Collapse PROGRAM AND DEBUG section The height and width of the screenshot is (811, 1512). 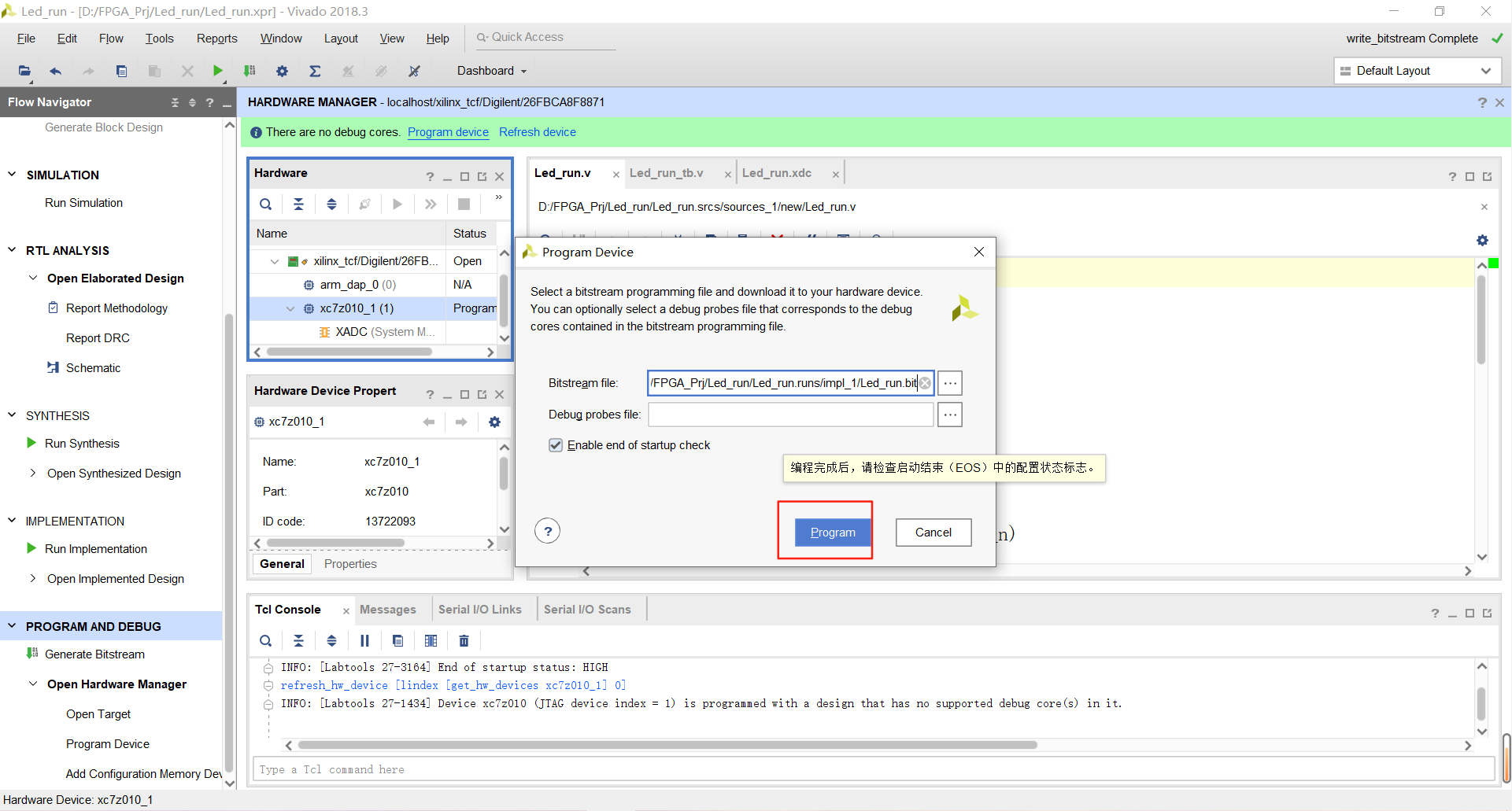(x=12, y=626)
